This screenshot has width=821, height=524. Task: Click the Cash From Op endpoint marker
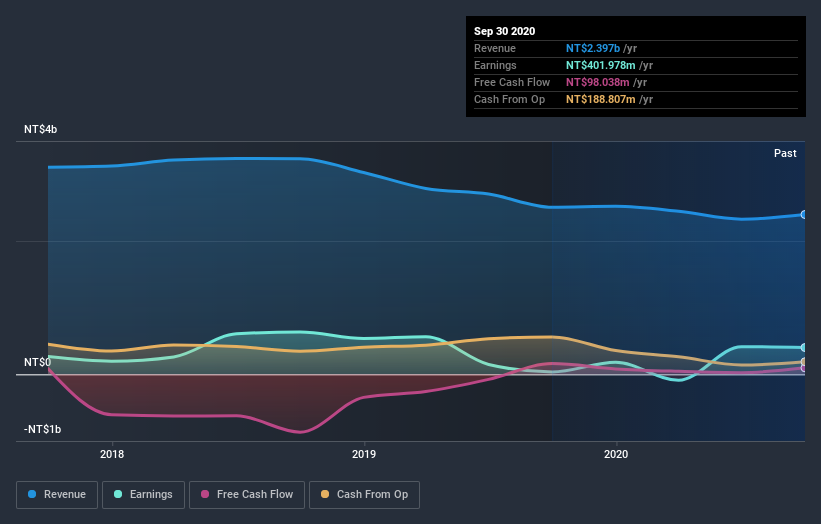(804, 362)
